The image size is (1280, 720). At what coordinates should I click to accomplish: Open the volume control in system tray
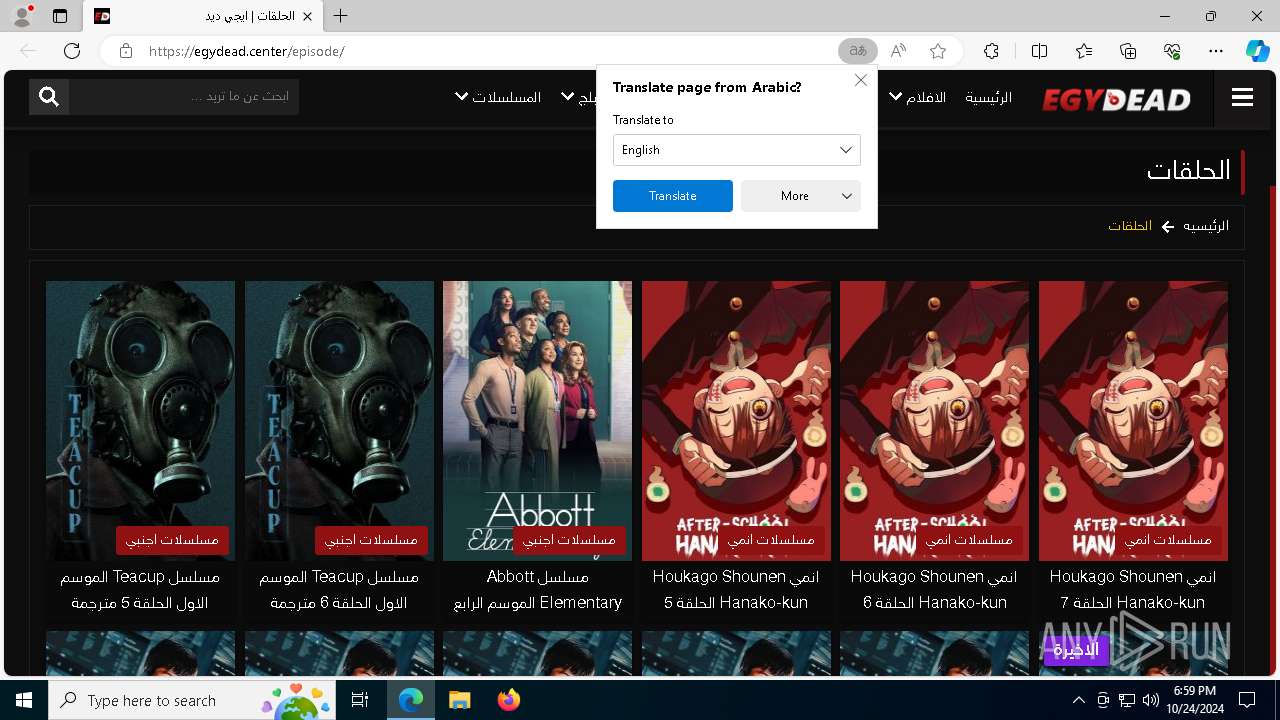coord(1151,700)
